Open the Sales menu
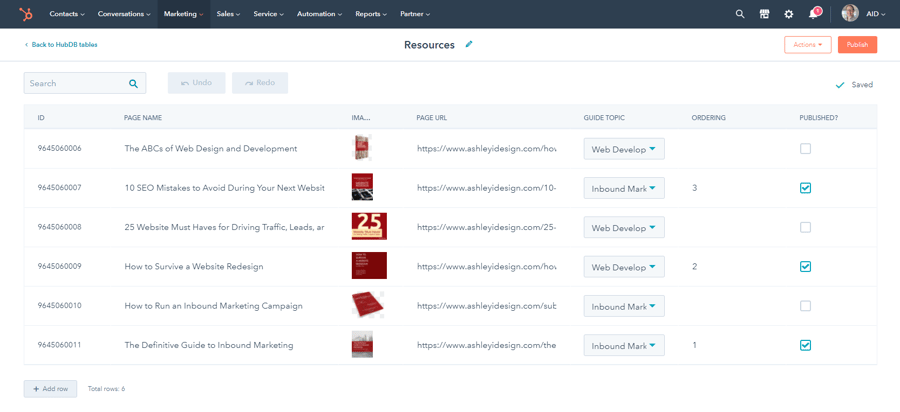 pos(228,14)
